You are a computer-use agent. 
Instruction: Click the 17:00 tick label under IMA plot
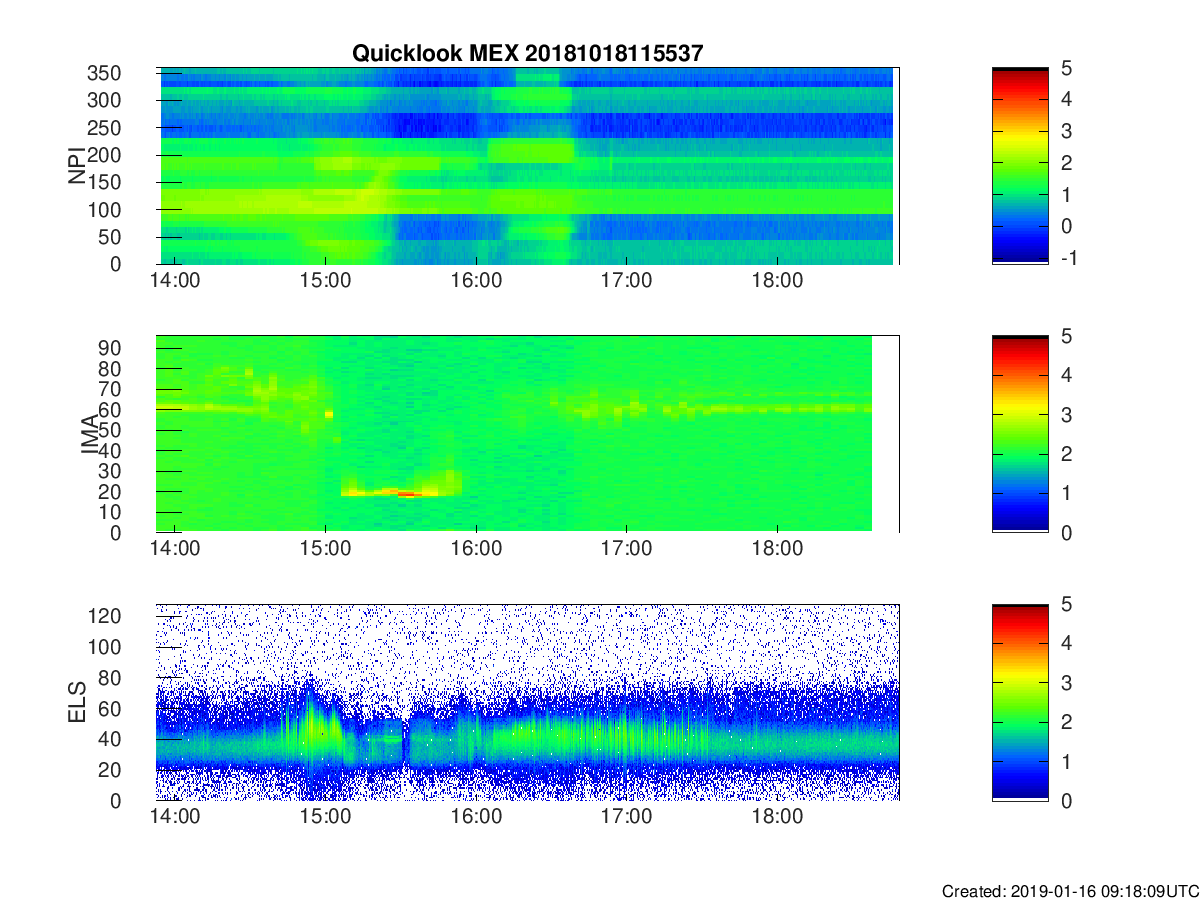626,549
